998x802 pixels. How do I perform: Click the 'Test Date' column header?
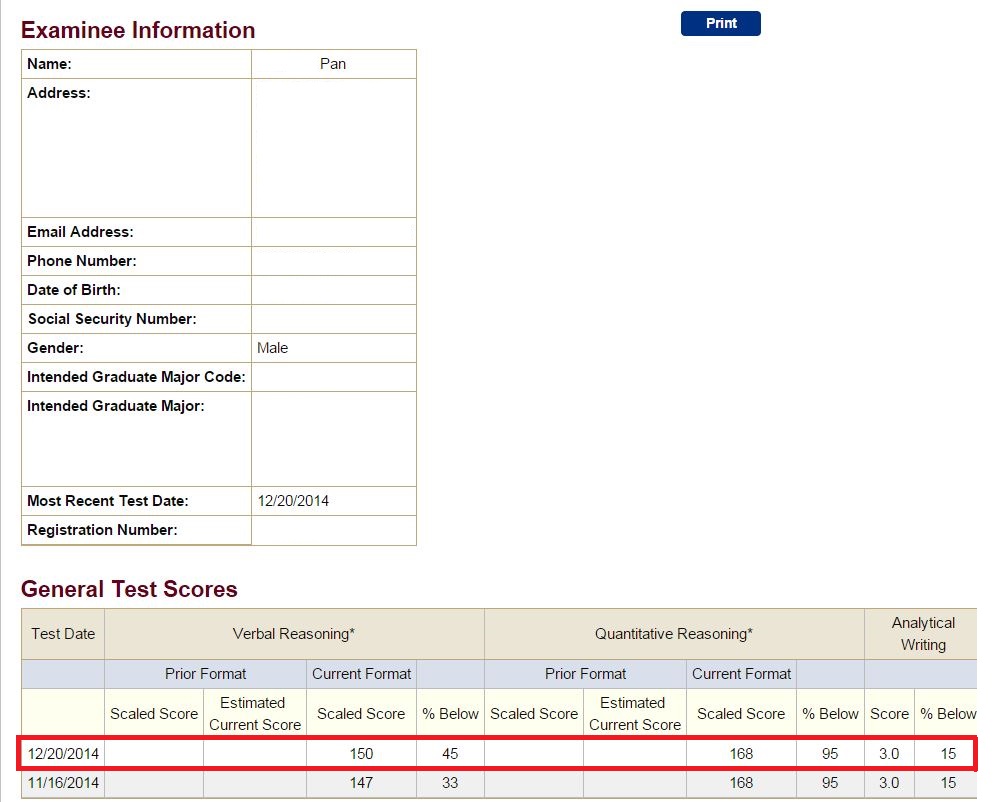pos(63,634)
